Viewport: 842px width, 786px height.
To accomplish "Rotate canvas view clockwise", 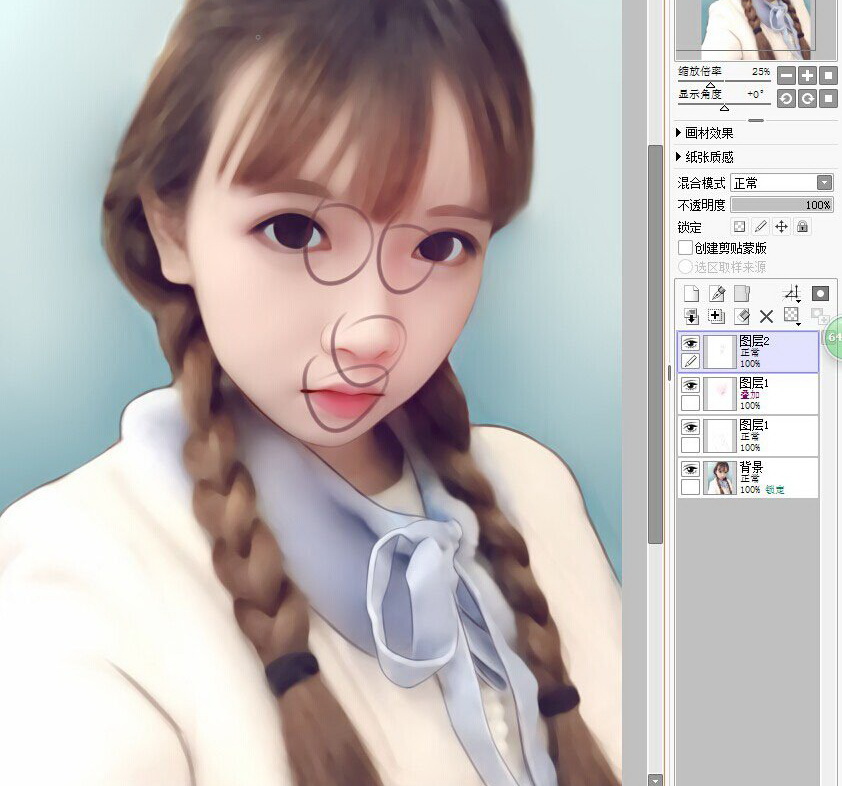I will 807,99.
